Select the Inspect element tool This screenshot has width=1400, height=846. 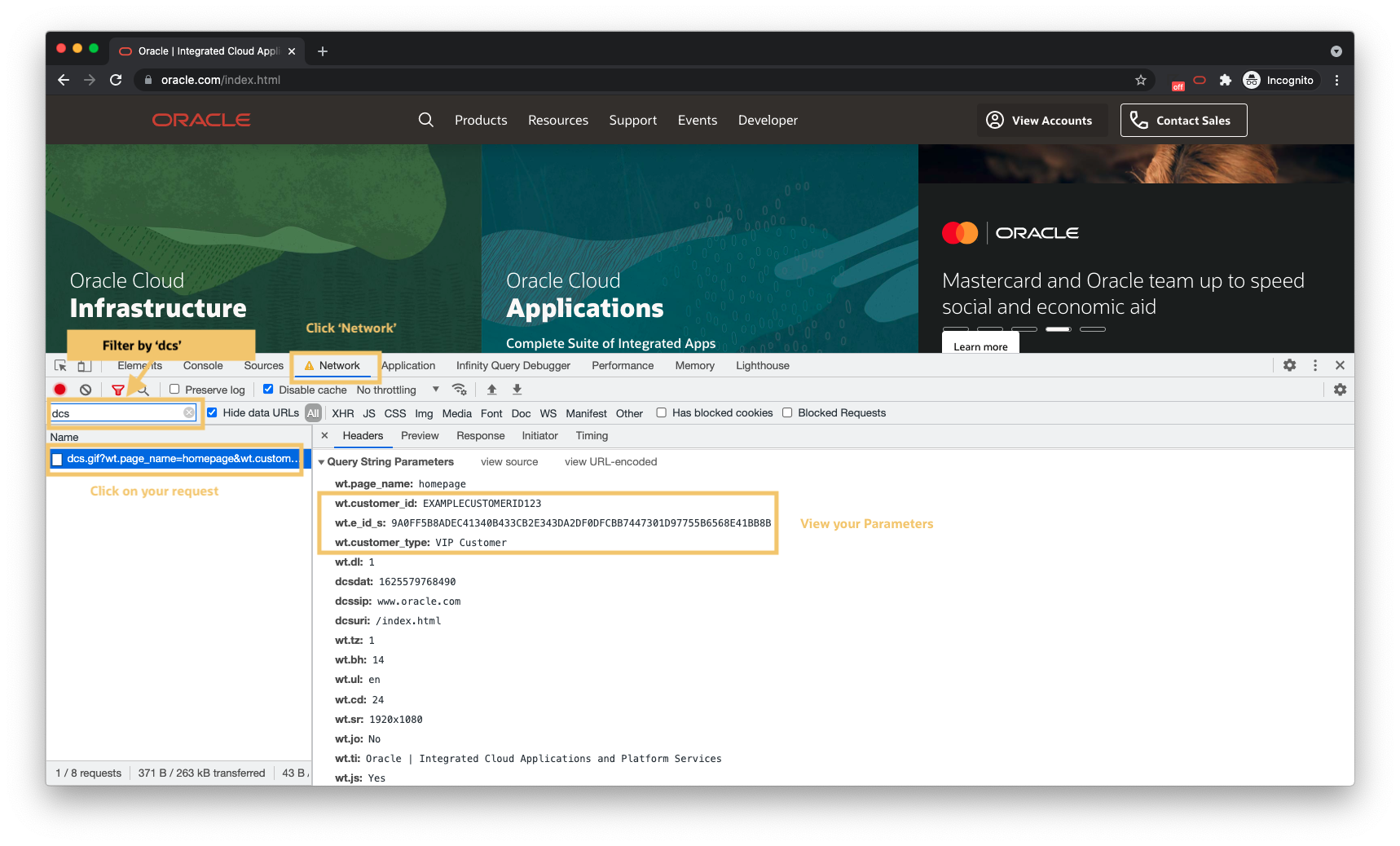click(59, 366)
